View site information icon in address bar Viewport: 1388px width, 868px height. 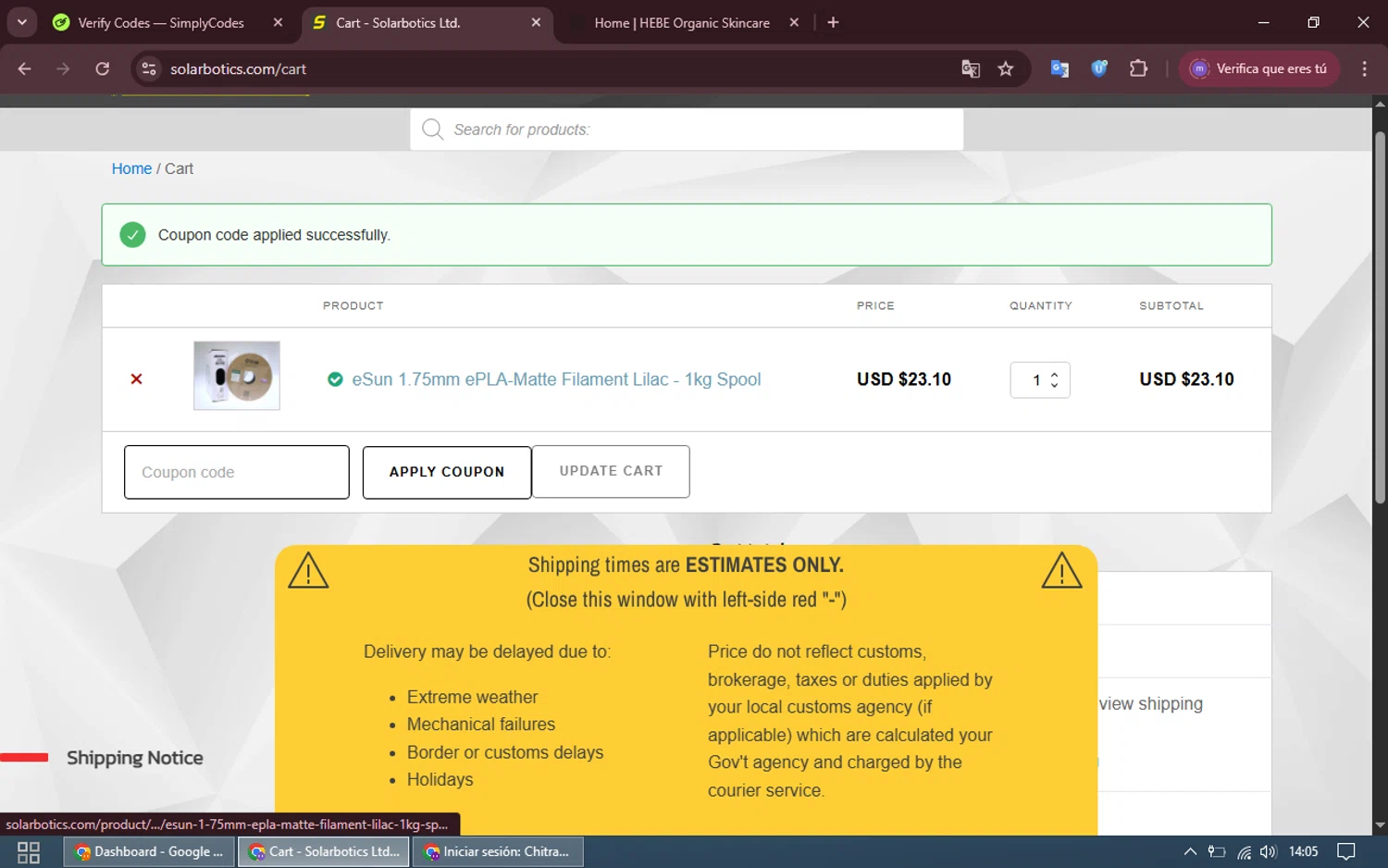tap(149, 68)
